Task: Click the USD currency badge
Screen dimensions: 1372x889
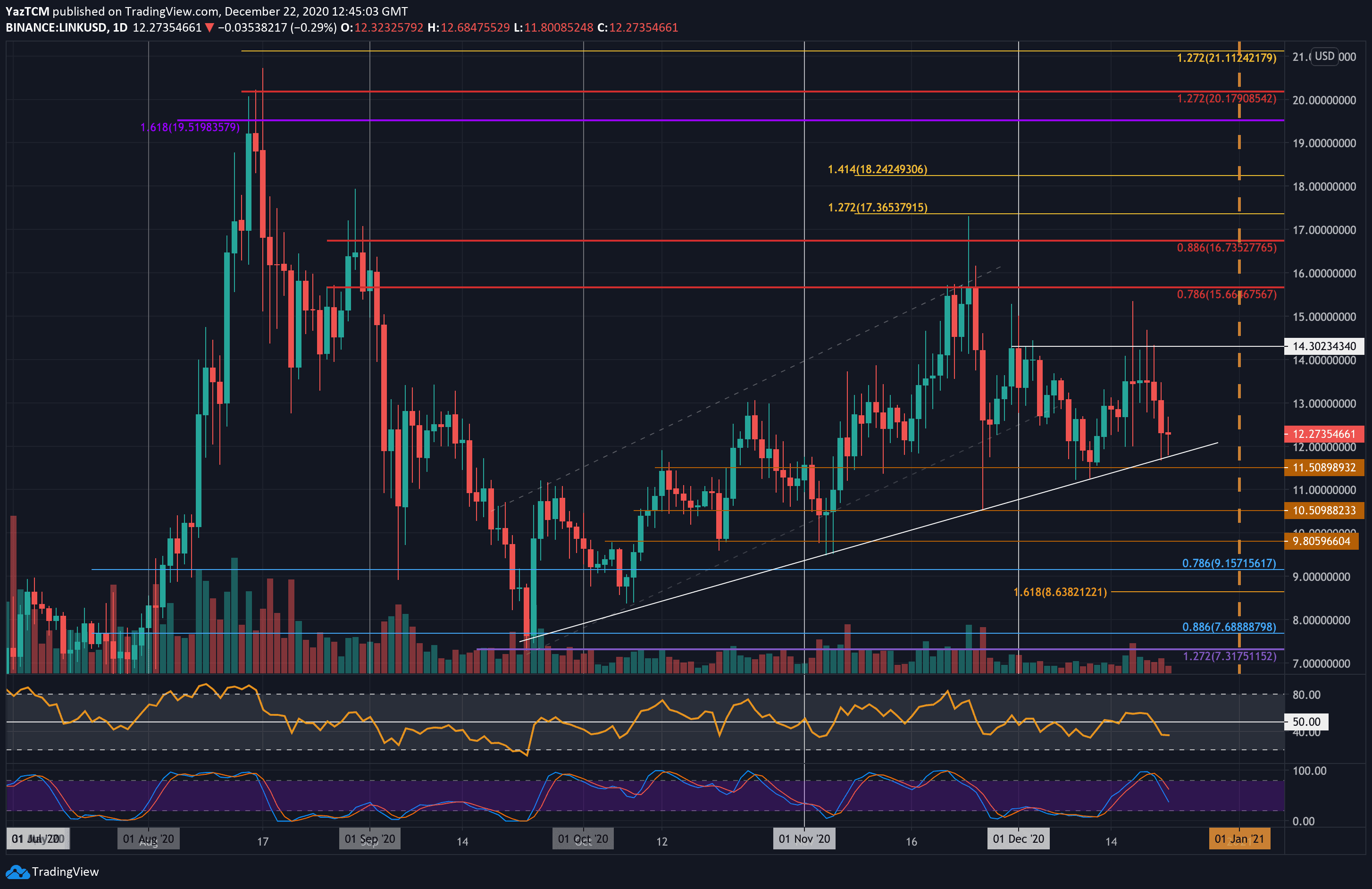Action: 1324,56
